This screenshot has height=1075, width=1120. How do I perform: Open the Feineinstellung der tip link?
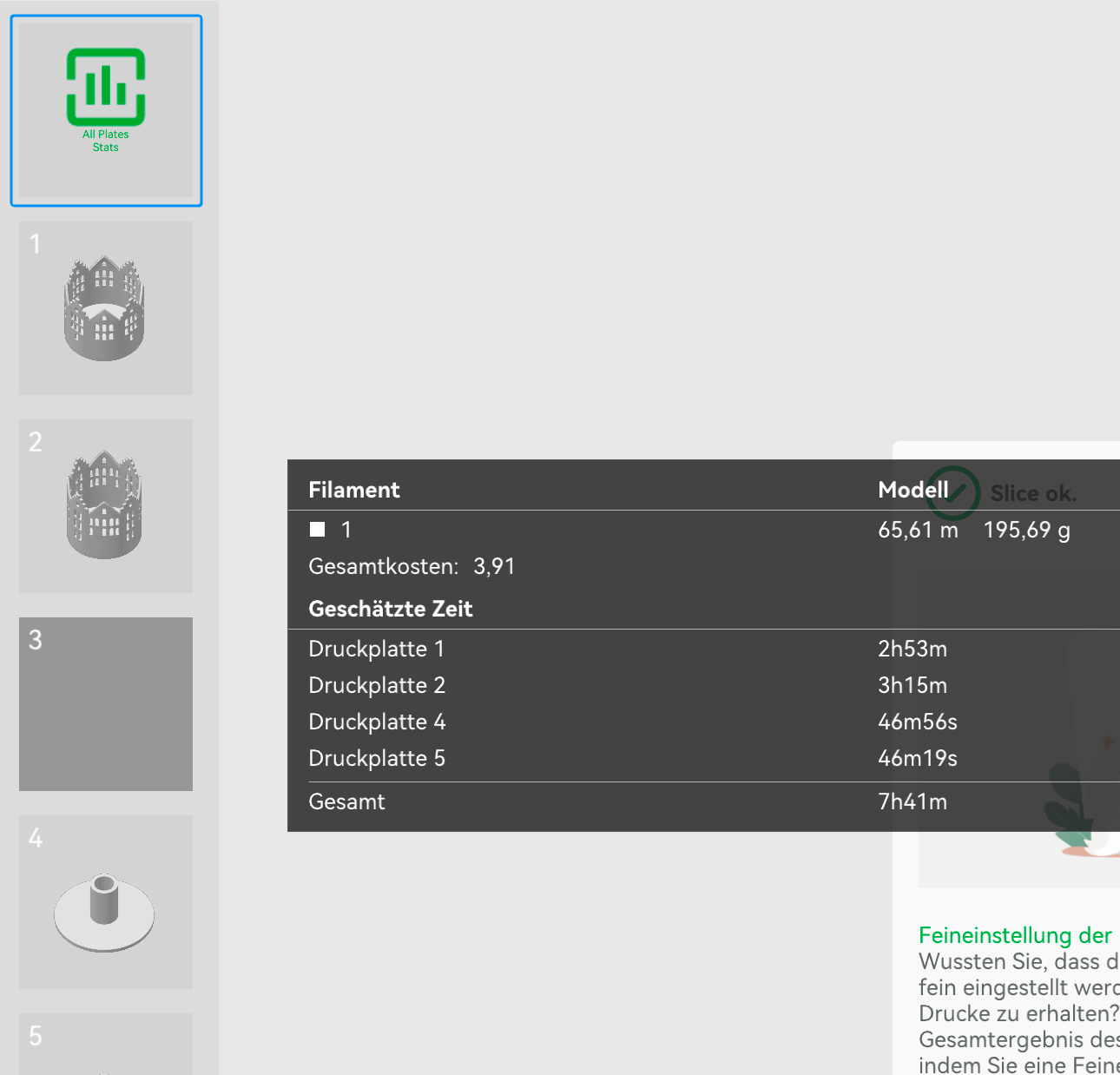click(x=1015, y=935)
